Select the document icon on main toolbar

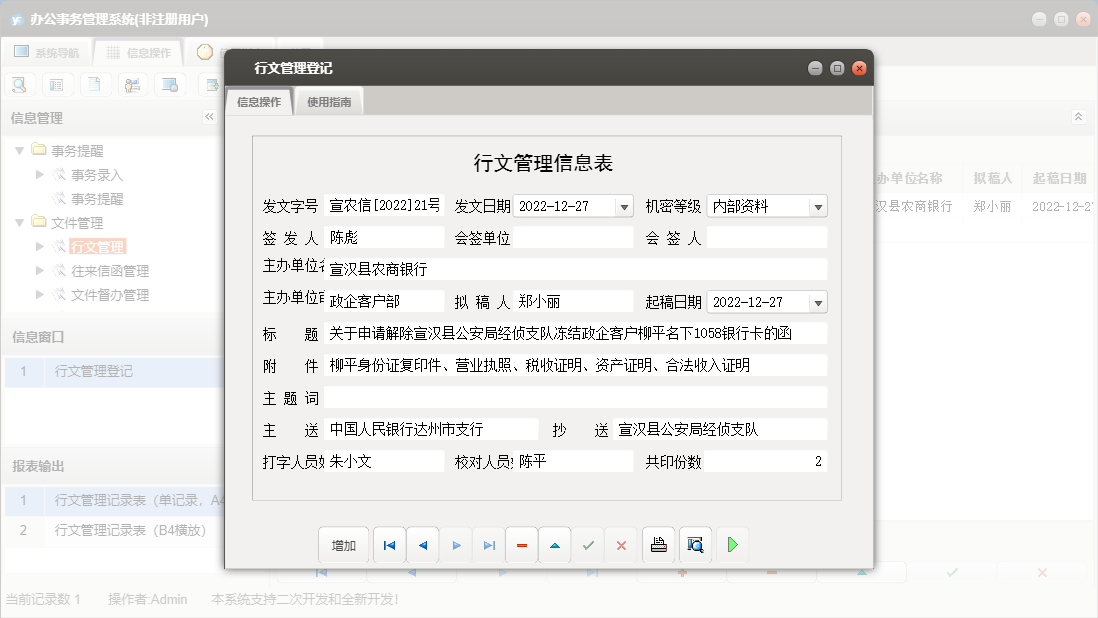(94, 85)
